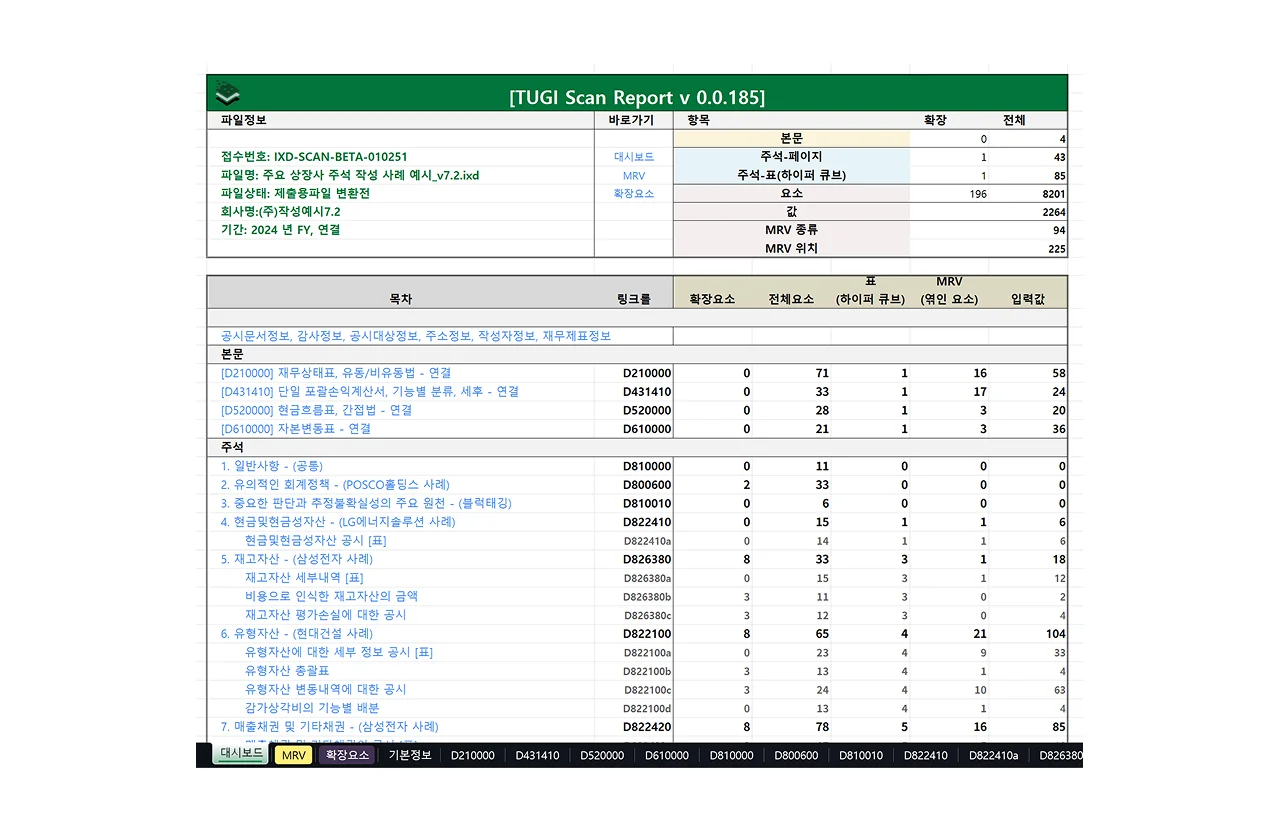Open the [D520000] 현금흐름표 link
Screen dimensions: 1280x832
[316, 410]
